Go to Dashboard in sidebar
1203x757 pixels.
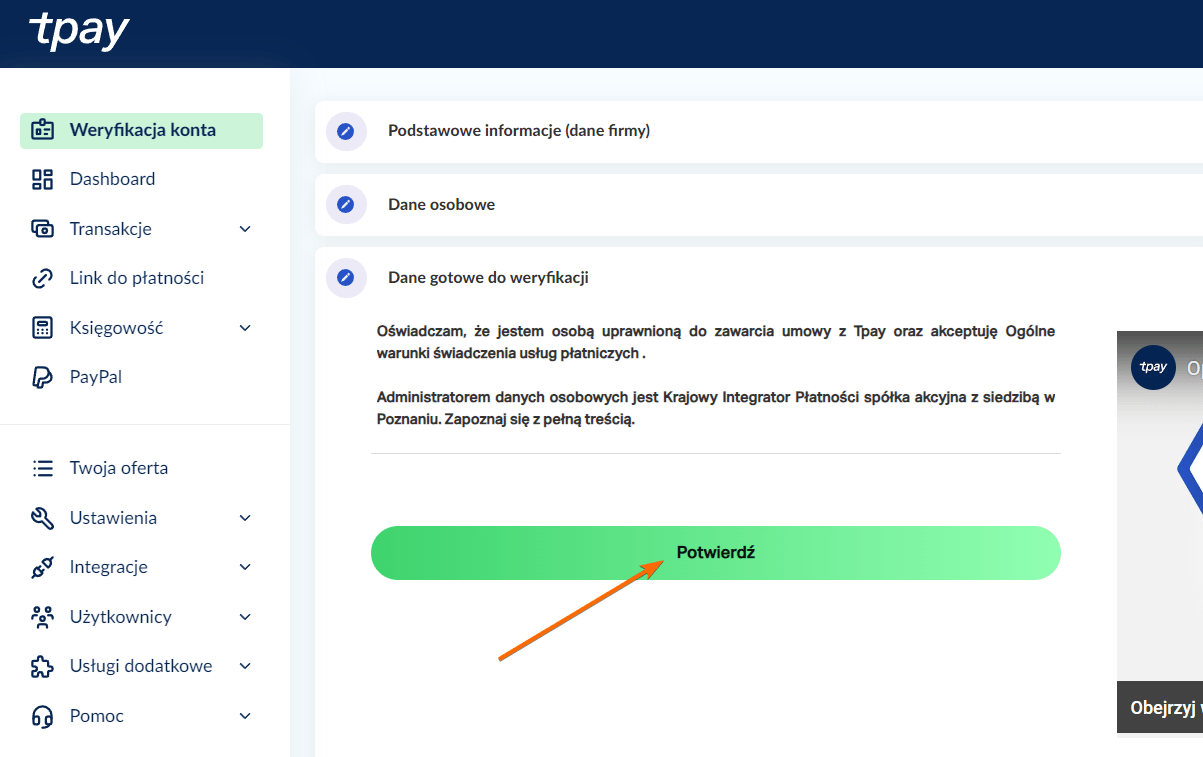click(112, 179)
